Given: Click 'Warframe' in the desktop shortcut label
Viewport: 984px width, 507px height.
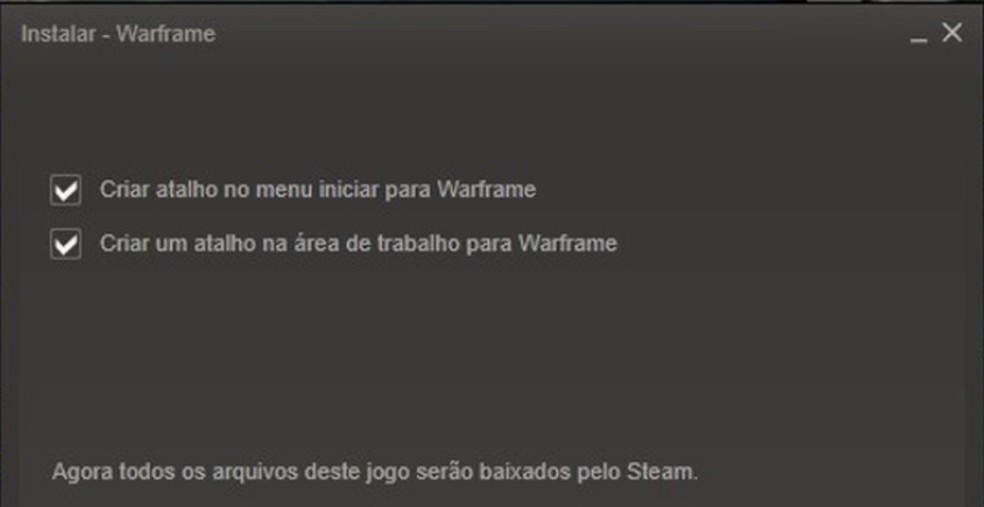Looking at the screenshot, I should [x=567, y=243].
